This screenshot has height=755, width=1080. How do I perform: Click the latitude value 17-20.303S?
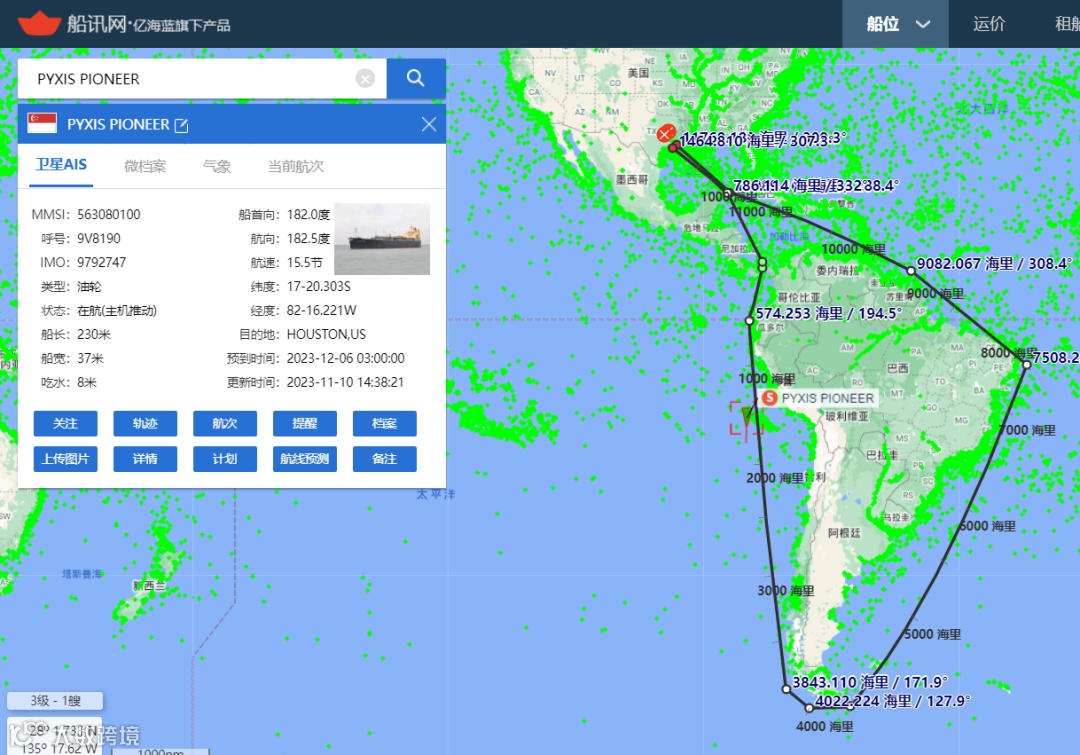tap(319, 286)
